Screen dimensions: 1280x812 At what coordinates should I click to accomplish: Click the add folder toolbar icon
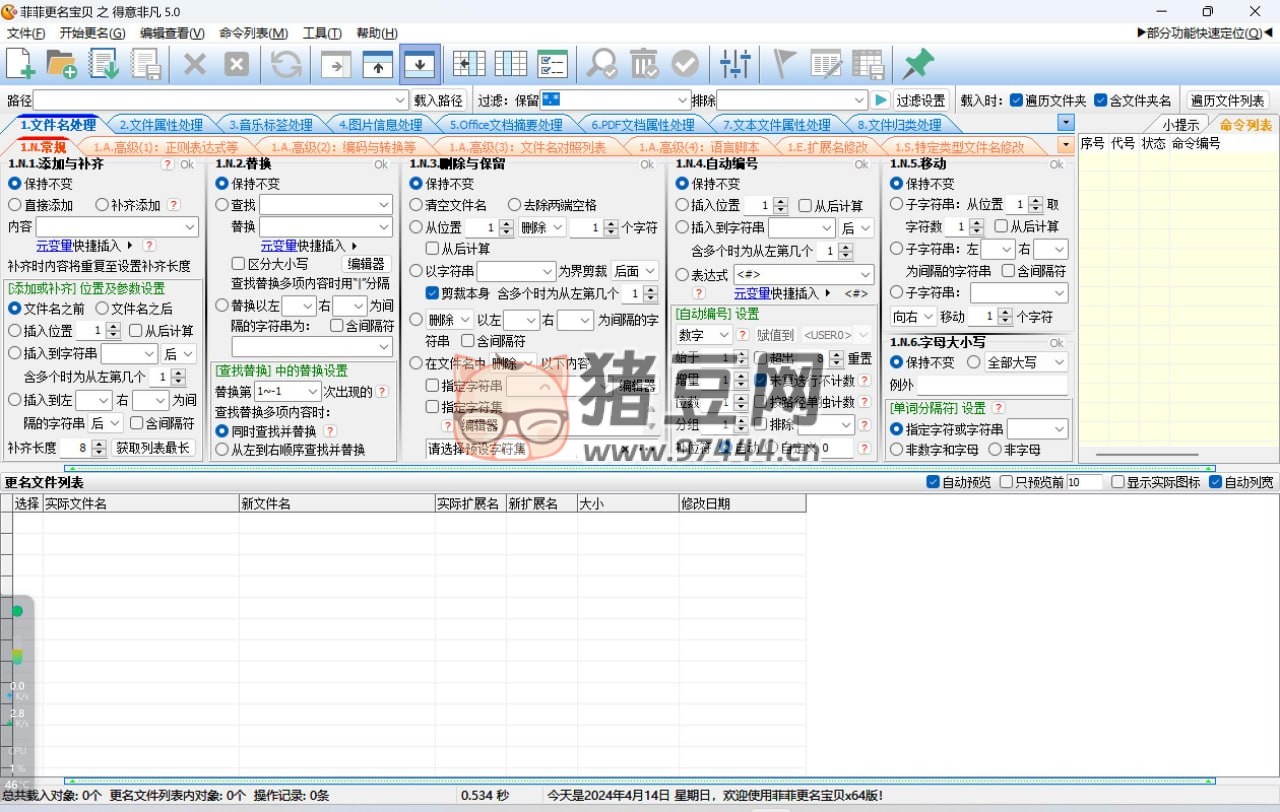[62, 64]
